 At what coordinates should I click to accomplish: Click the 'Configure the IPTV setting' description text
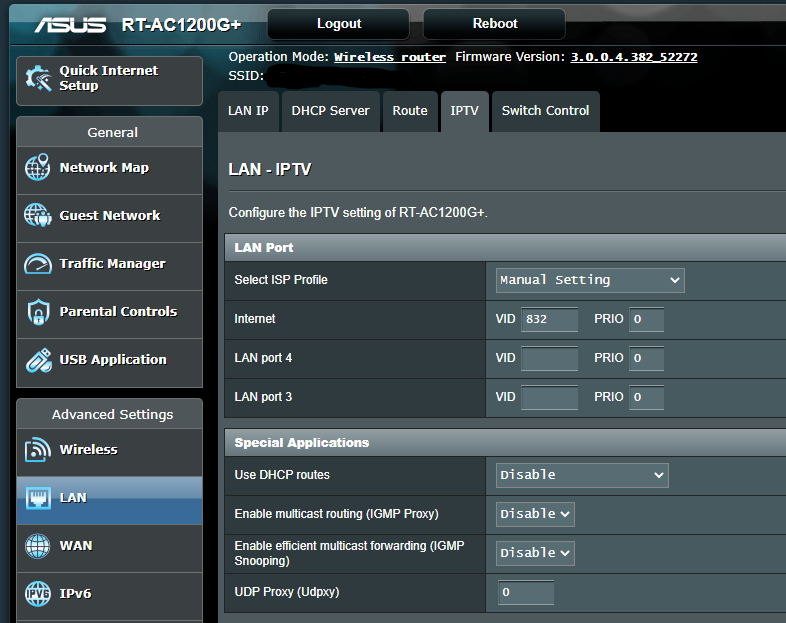pos(358,213)
